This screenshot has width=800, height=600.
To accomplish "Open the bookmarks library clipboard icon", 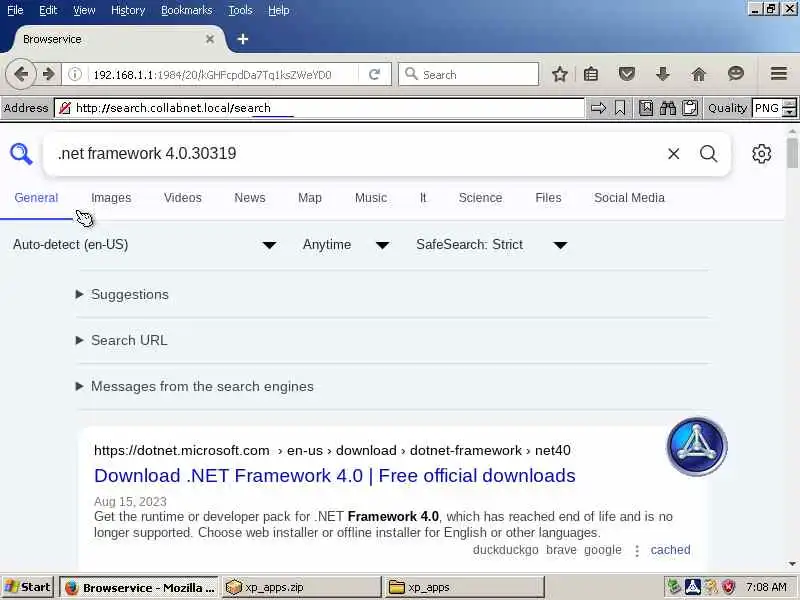I will [591, 74].
